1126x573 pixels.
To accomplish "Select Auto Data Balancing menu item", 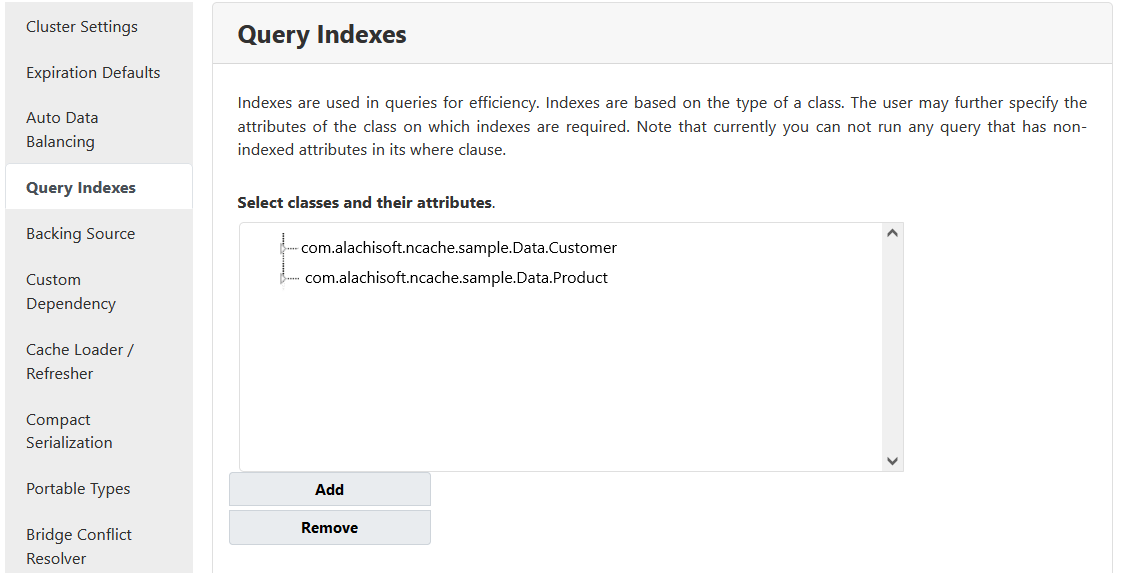I will (62, 130).
